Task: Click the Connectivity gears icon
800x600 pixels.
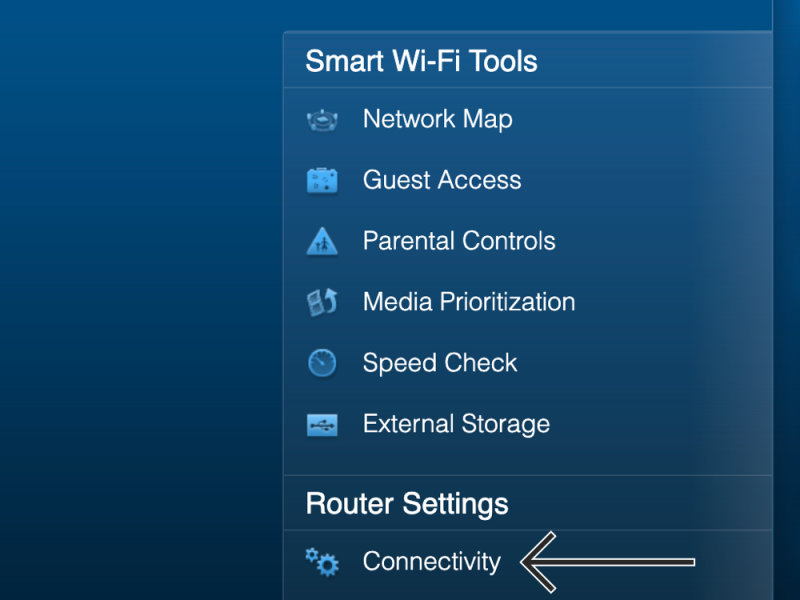Action: [x=322, y=562]
